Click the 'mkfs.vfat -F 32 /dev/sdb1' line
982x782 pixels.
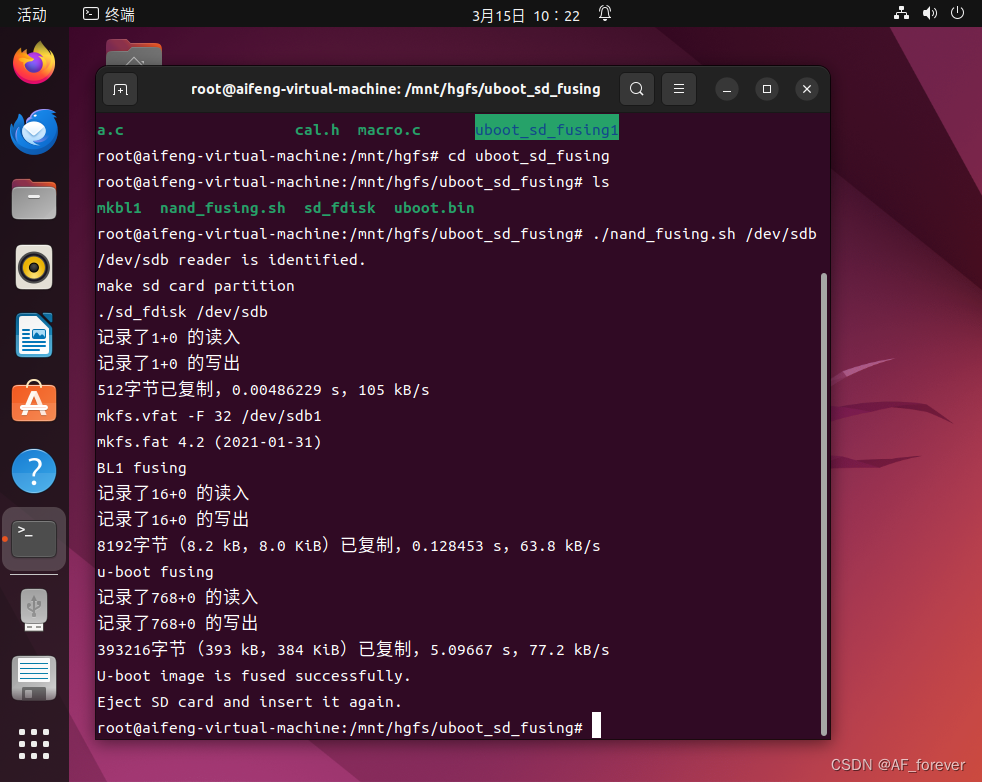pos(209,416)
